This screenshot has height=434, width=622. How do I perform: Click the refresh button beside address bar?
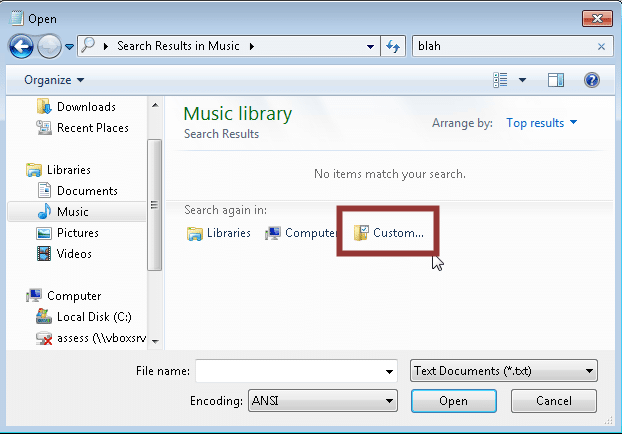(x=393, y=46)
